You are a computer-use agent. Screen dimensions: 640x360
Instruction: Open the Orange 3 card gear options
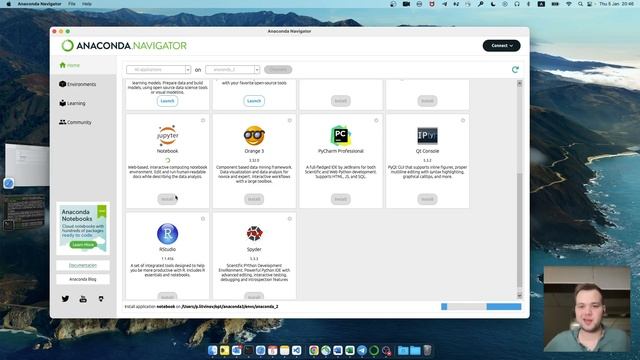[x=290, y=120]
